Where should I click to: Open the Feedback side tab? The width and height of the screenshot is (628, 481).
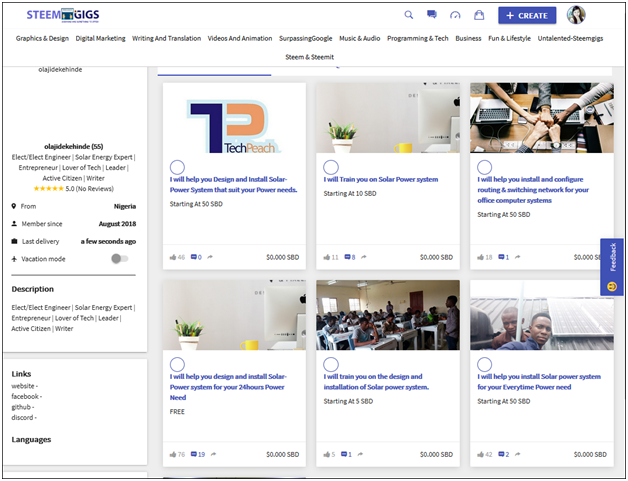(x=612, y=267)
